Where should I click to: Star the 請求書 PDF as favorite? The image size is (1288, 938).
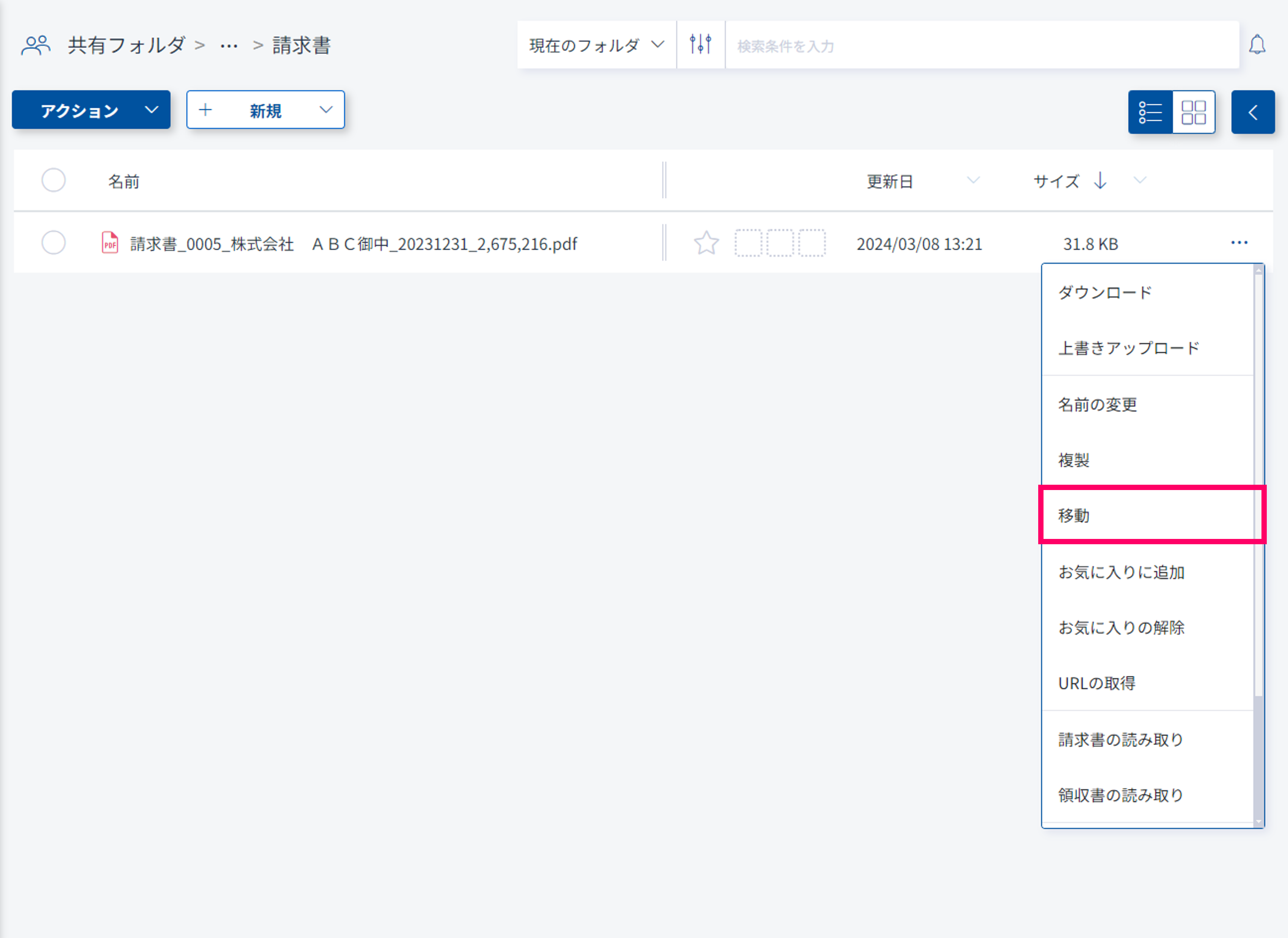click(706, 244)
